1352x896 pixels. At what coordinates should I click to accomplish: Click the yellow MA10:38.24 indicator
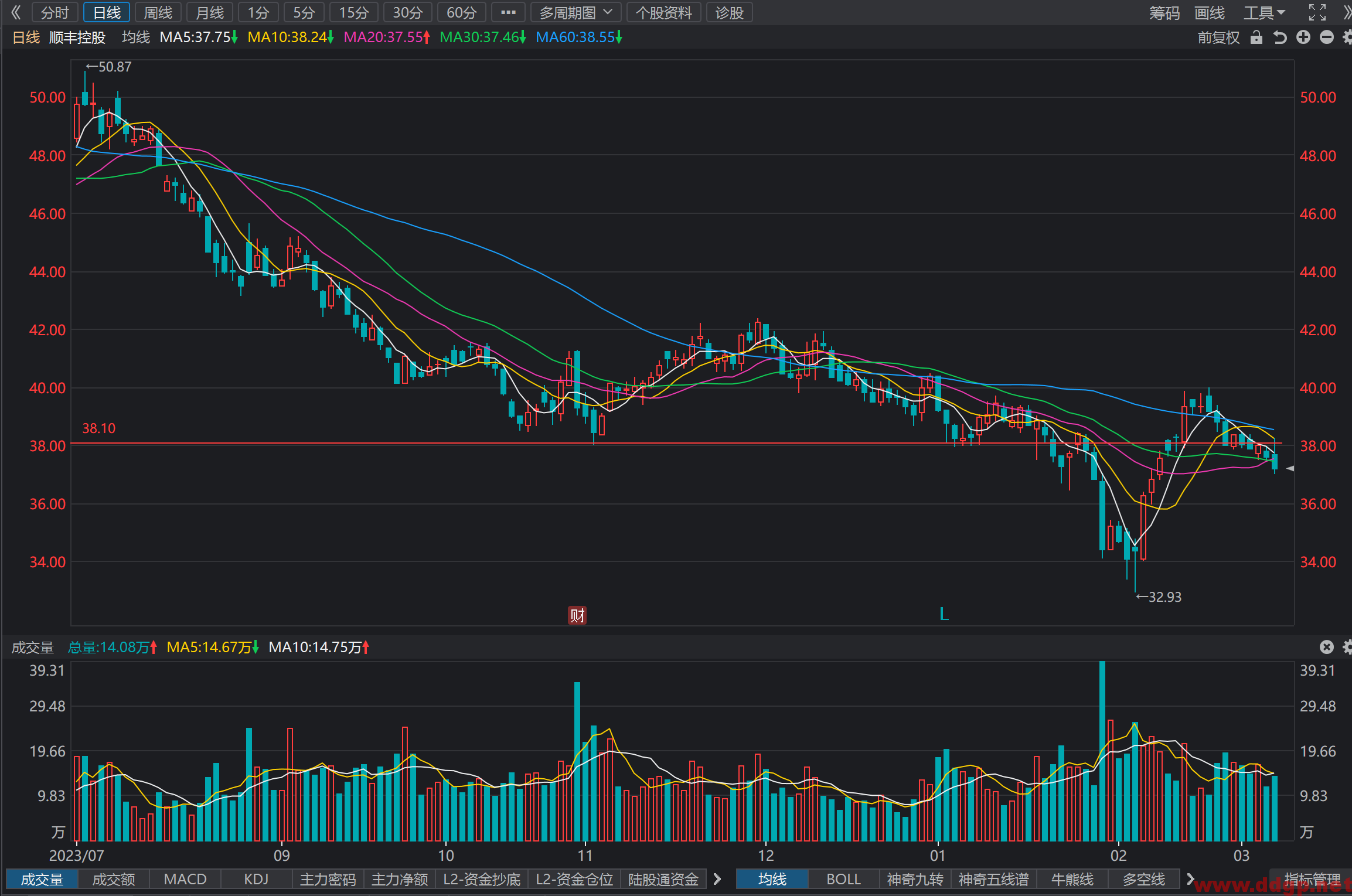tap(291, 38)
